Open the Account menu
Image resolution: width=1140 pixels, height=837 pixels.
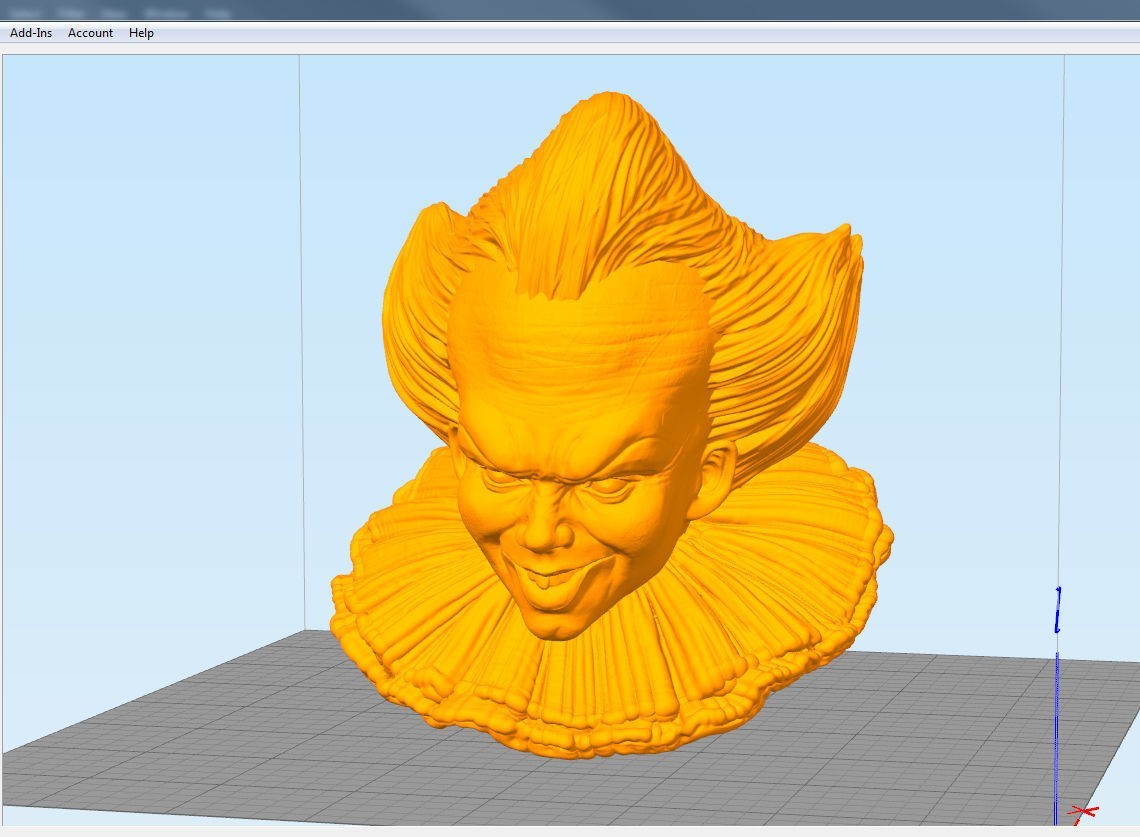click(90, 33)
